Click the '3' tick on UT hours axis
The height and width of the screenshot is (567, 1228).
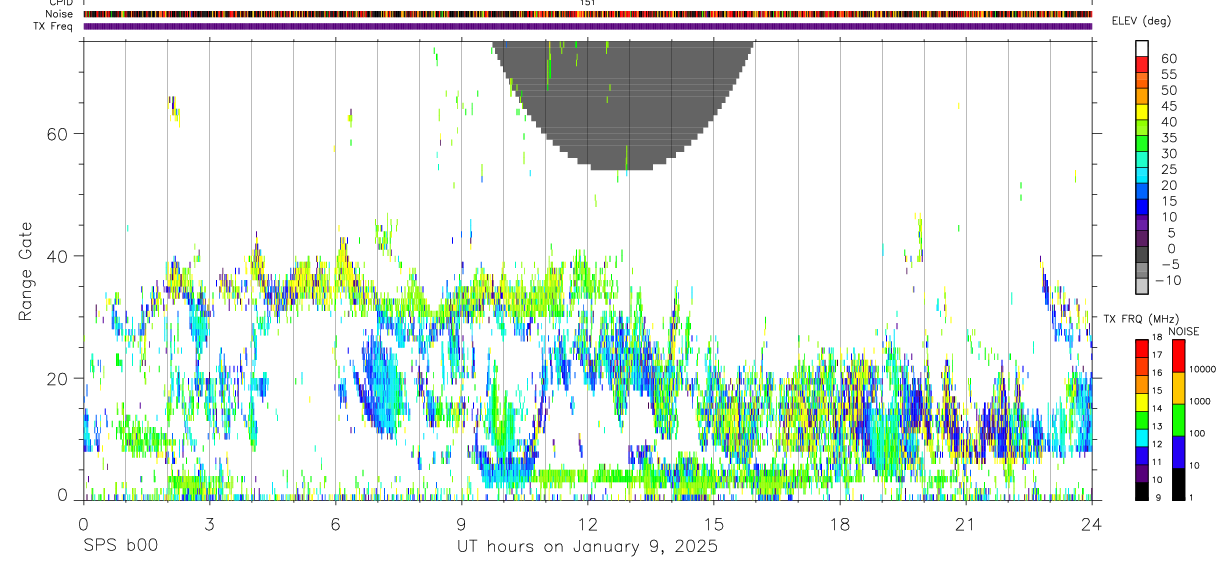coord(209,524)
